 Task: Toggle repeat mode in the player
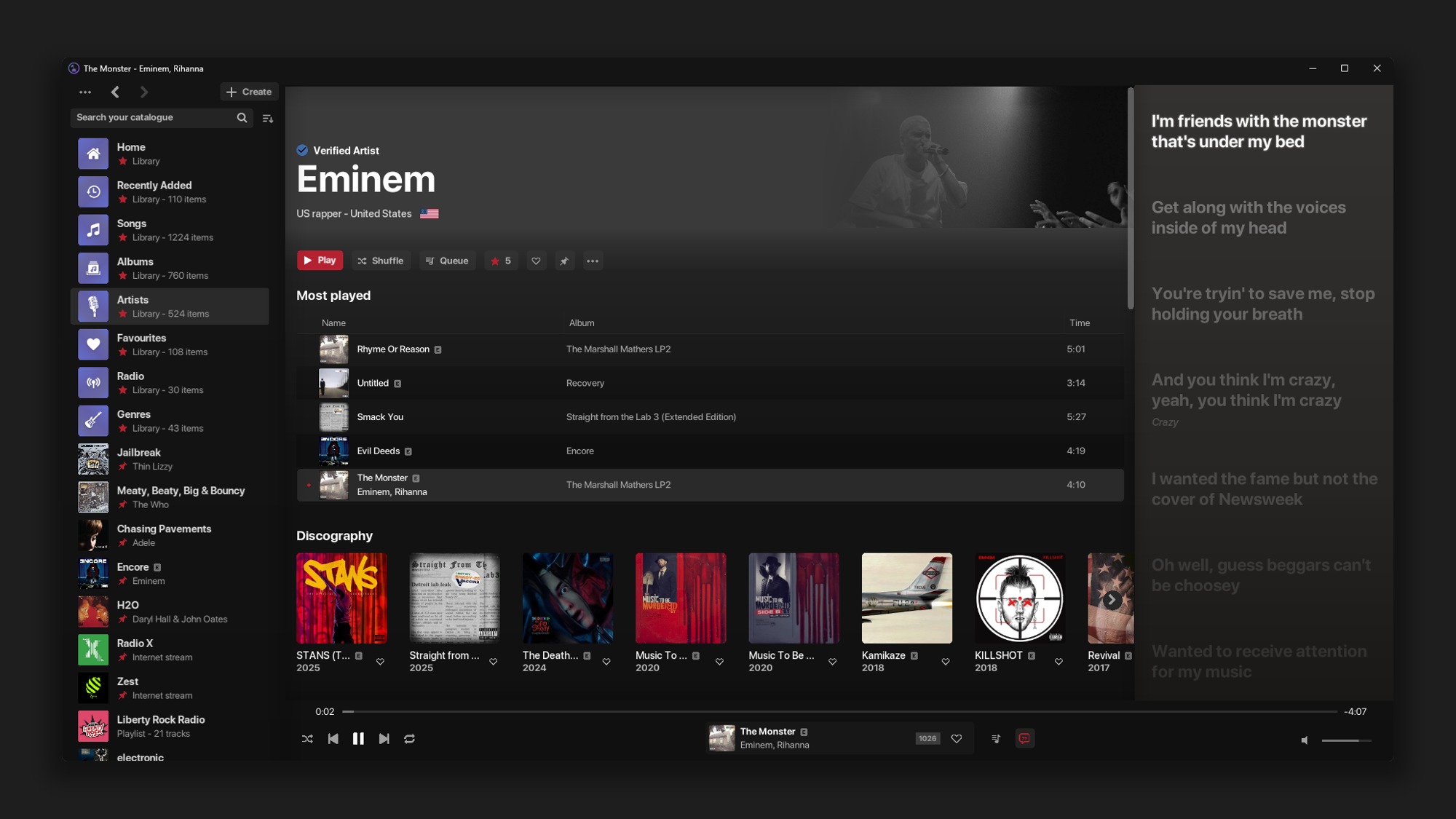[409, 738]
